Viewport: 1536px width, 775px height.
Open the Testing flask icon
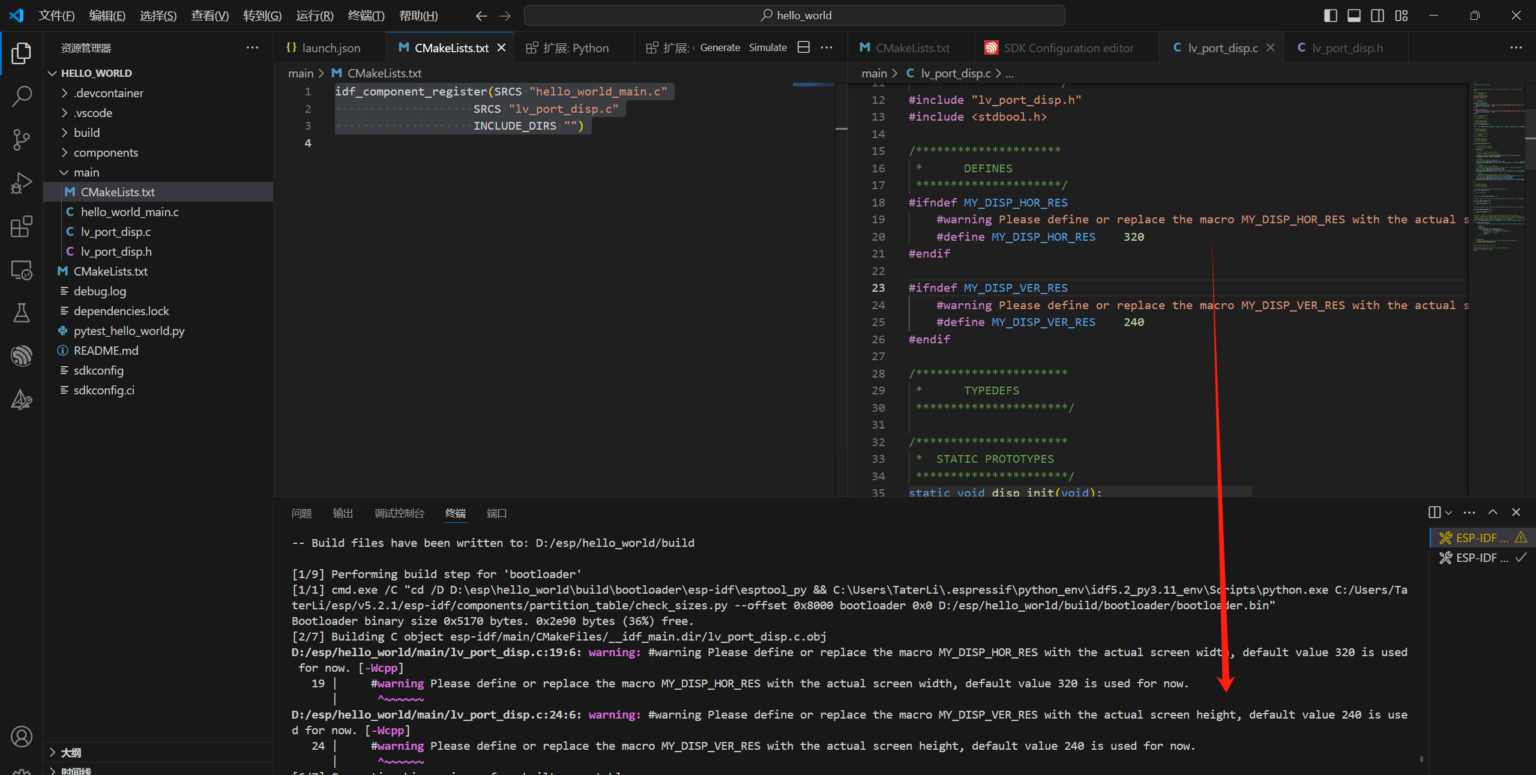point(21,313)
